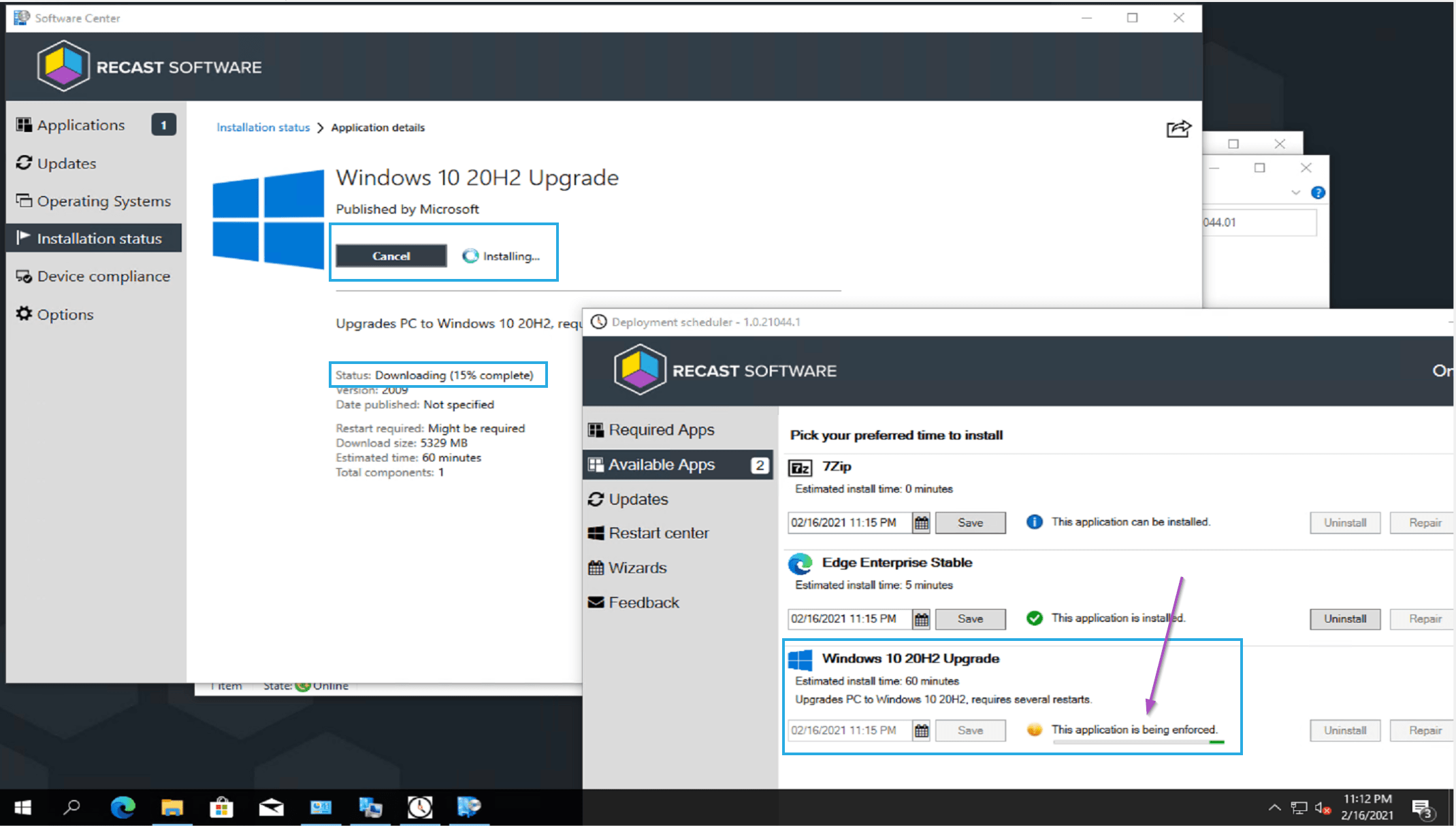Click the Microsoft Store taskbar icon

coord(221,808)
